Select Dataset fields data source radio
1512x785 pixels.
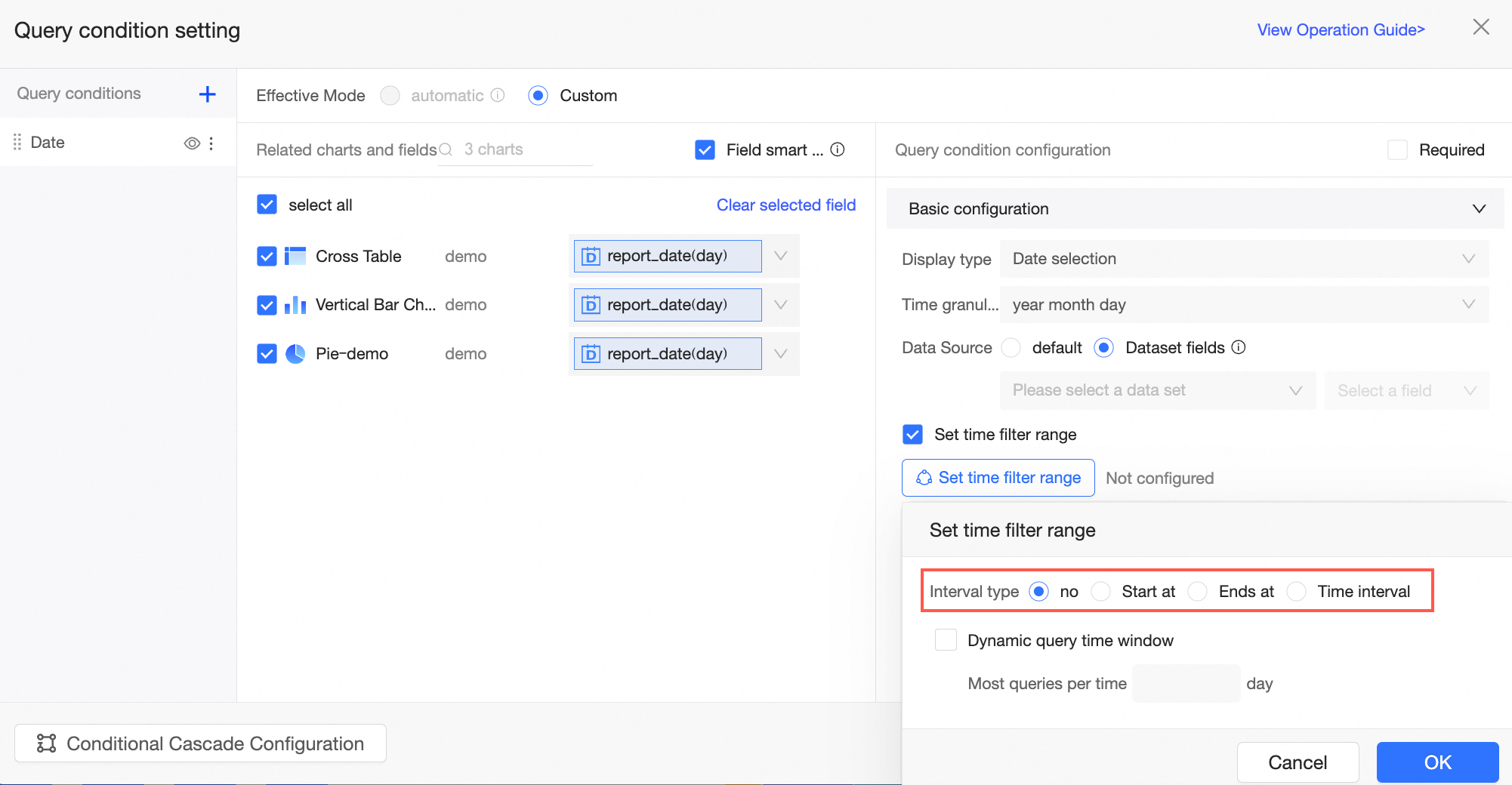click(x=1103, y=347)
